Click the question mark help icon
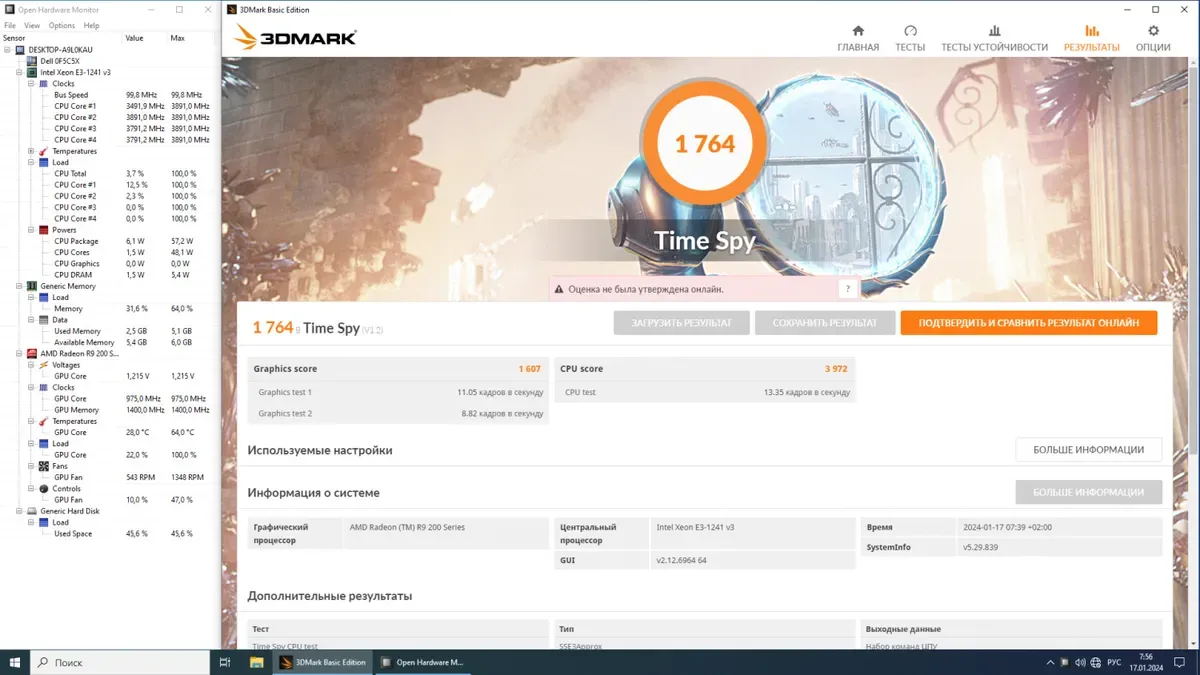 click(x=847, y=289)
